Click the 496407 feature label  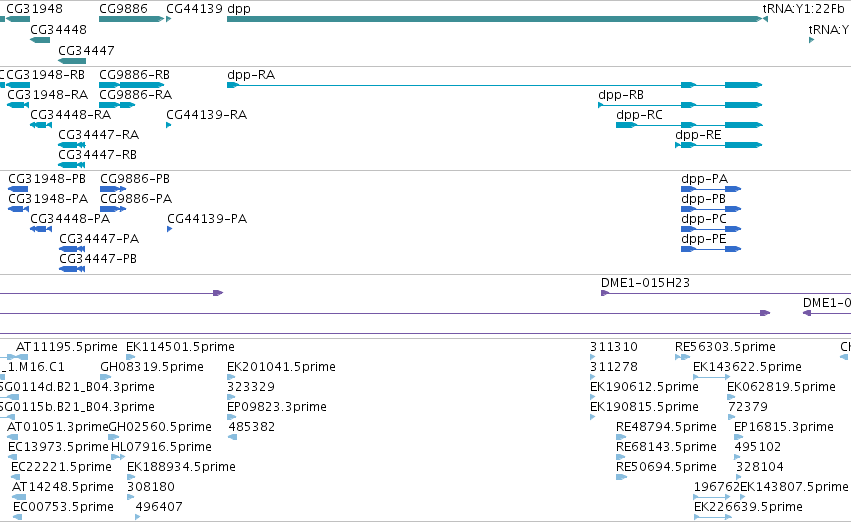tap(159, 507)
